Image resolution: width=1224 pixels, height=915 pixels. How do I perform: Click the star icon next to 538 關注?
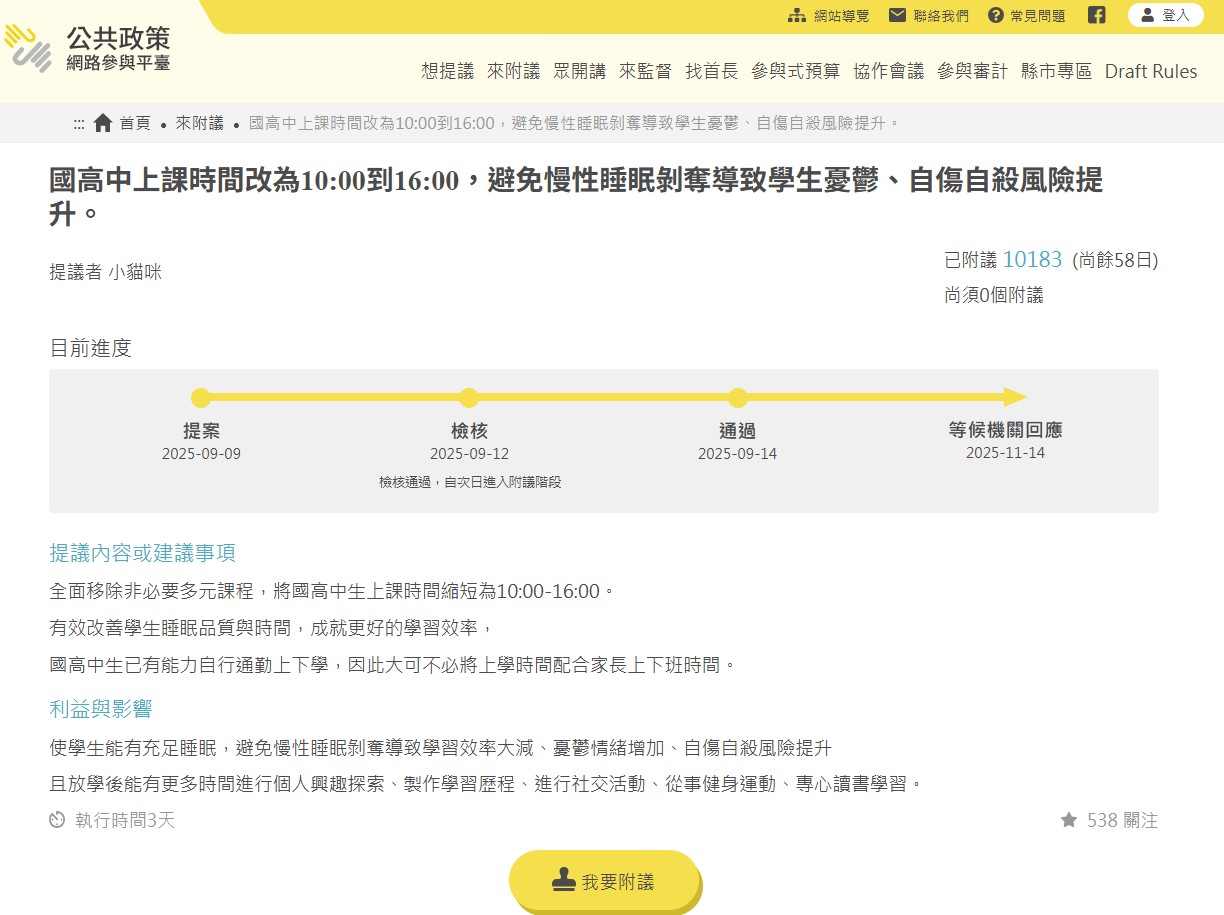[1069, 820]
